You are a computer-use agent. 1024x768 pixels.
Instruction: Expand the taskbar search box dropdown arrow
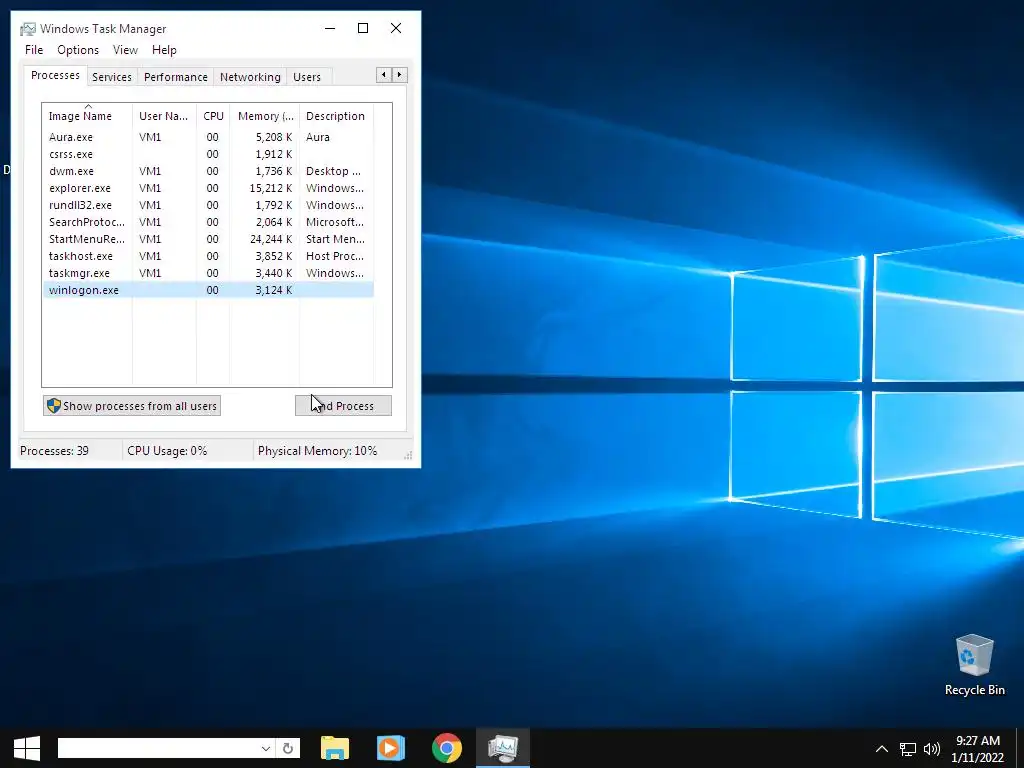tap(266, 748)
